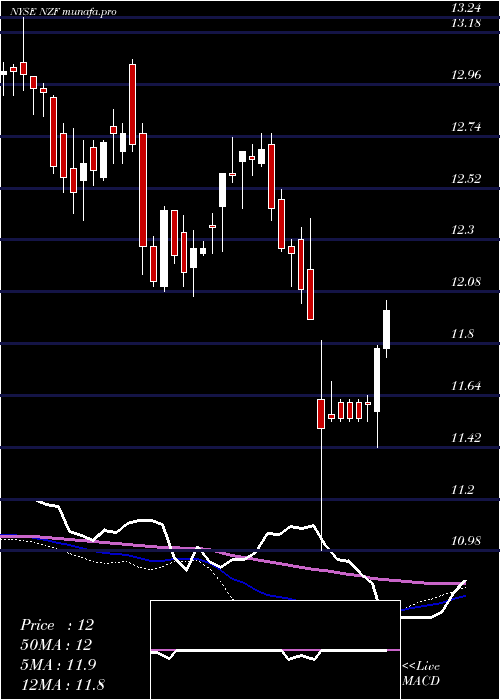Click the 11.64 price axis label
The width and height of the screenshot is (500, 700).
tap(466, 385)
